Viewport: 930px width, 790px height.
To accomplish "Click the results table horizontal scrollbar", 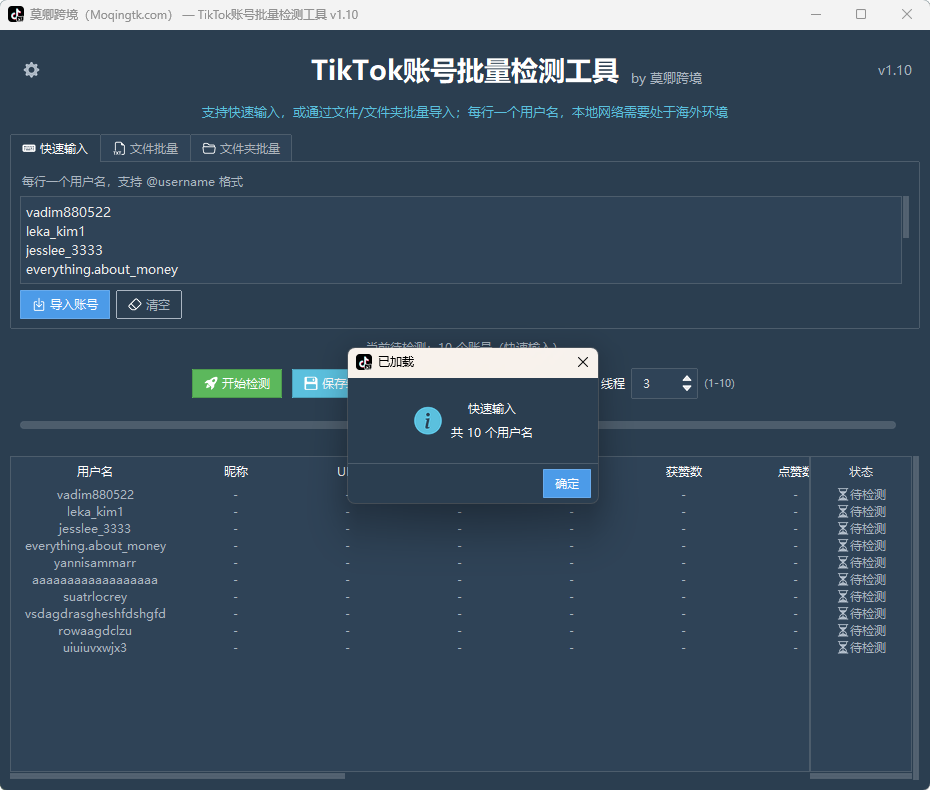I will (x=177, y=776).
